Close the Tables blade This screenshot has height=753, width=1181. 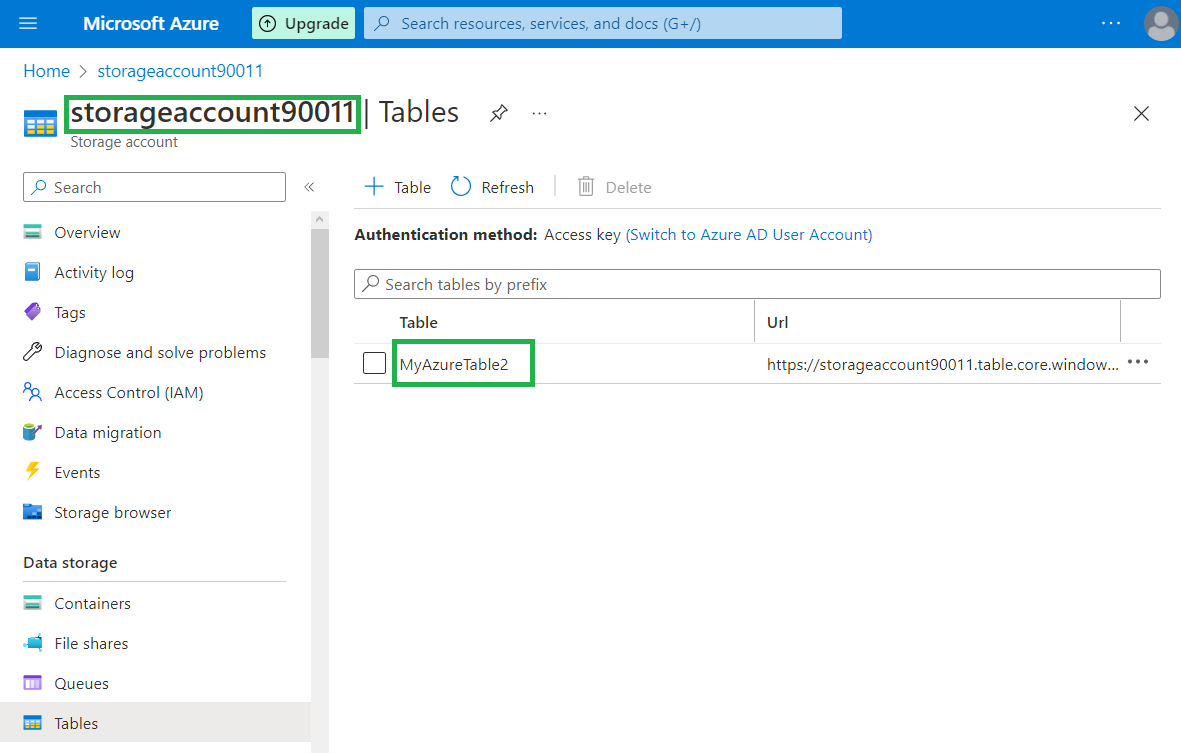click(x=1141, y=114)
